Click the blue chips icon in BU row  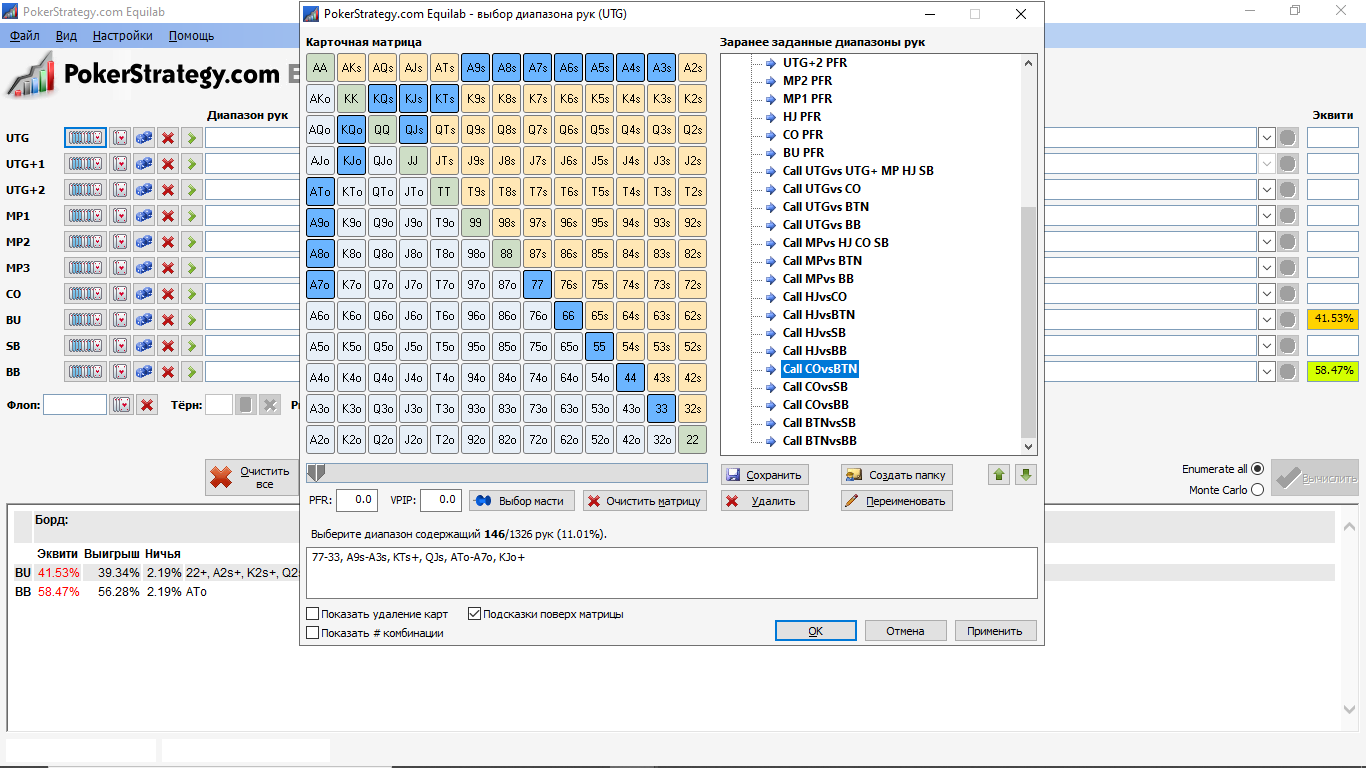click(x=145, y=319)
